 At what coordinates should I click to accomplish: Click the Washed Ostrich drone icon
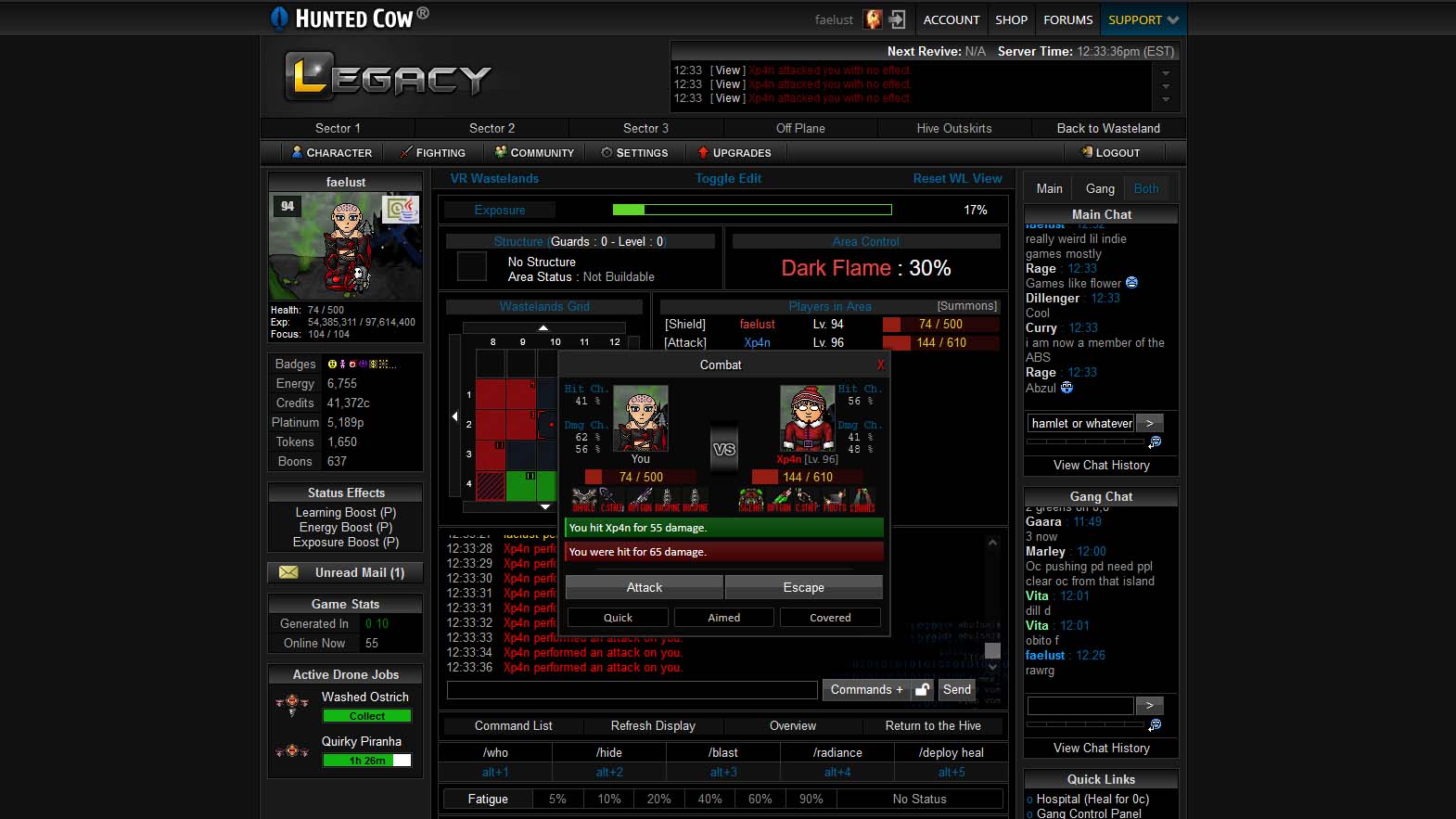coord(292,705)
